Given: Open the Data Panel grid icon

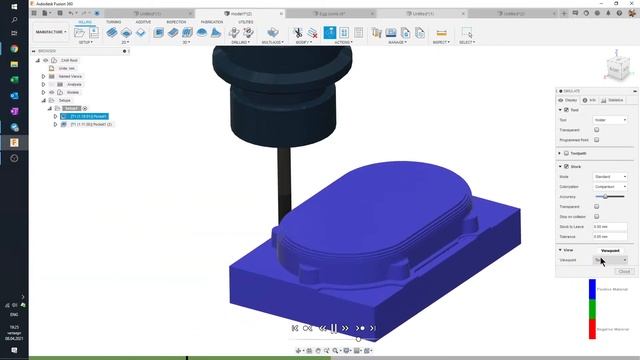Looking at the screenshot, I should point(34,13).
